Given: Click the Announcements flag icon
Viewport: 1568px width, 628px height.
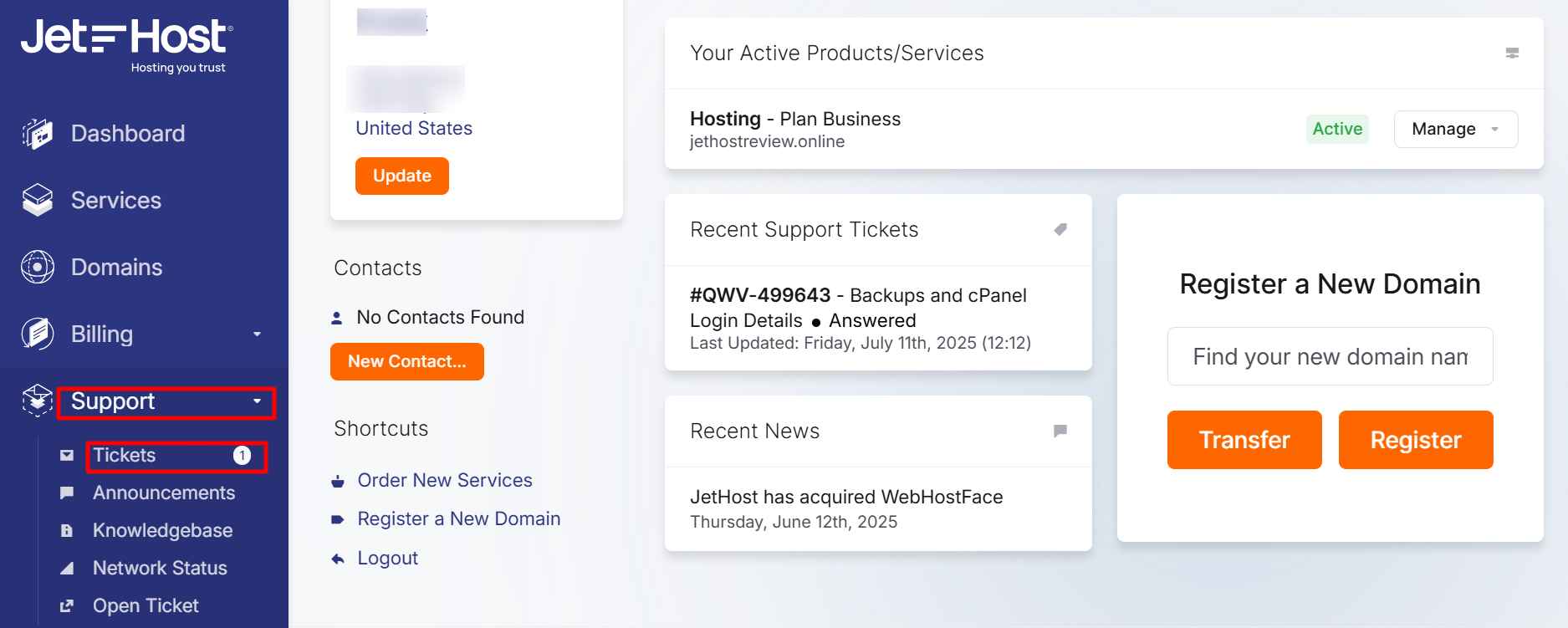Looking at the screenshot, I should 67,493.
